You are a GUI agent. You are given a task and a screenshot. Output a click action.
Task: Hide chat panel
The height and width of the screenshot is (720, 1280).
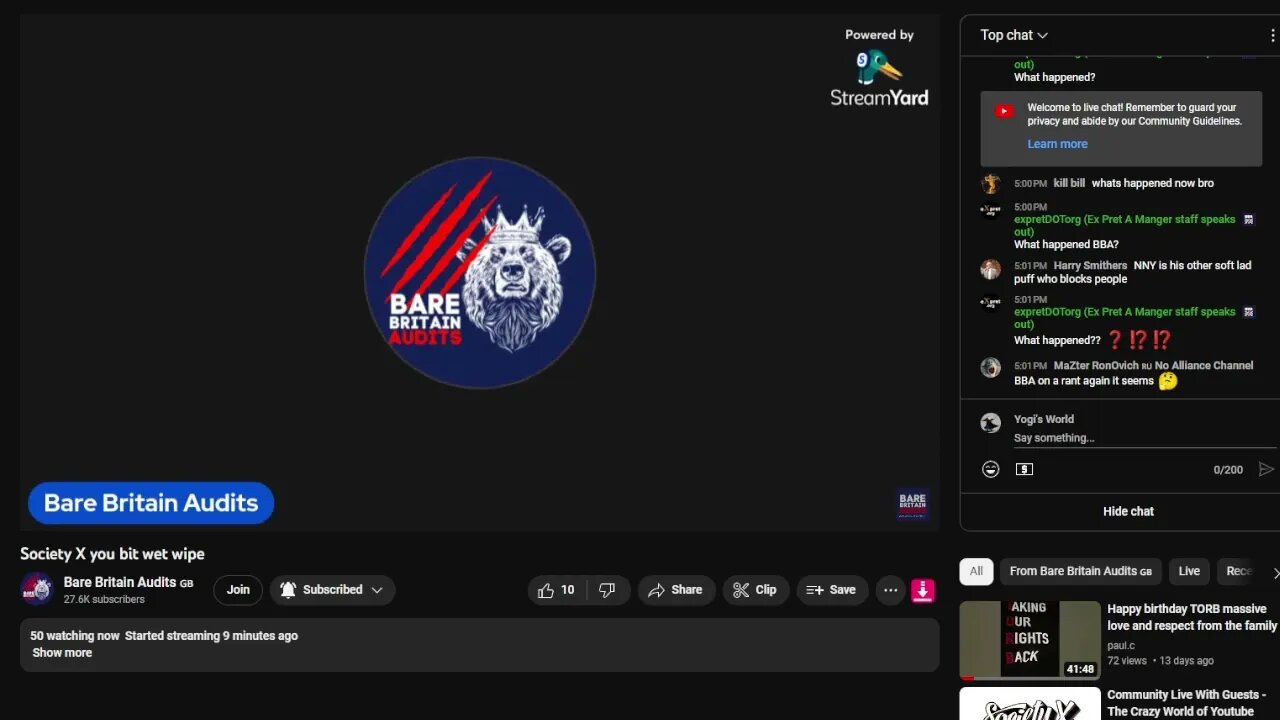click(x=1128, y=511)
